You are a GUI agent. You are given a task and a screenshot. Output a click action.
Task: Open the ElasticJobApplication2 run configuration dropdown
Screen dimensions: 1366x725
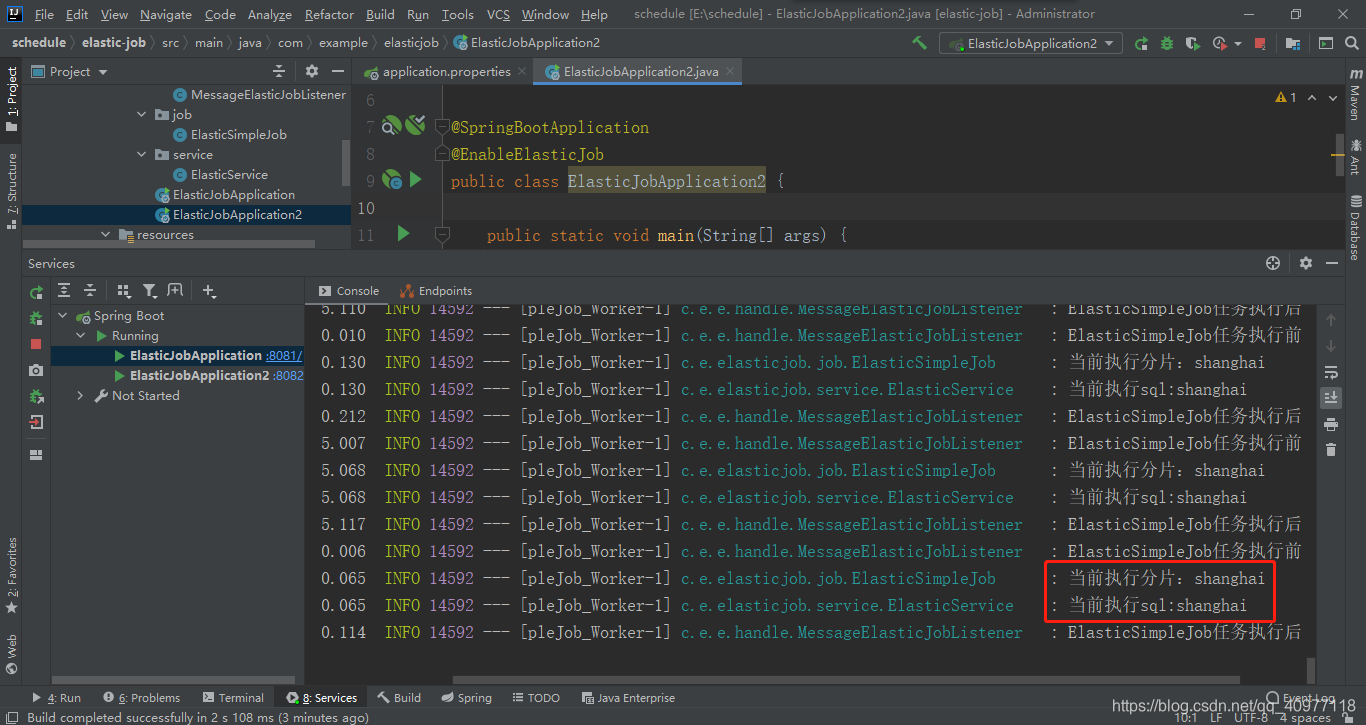pos(1030,43)
